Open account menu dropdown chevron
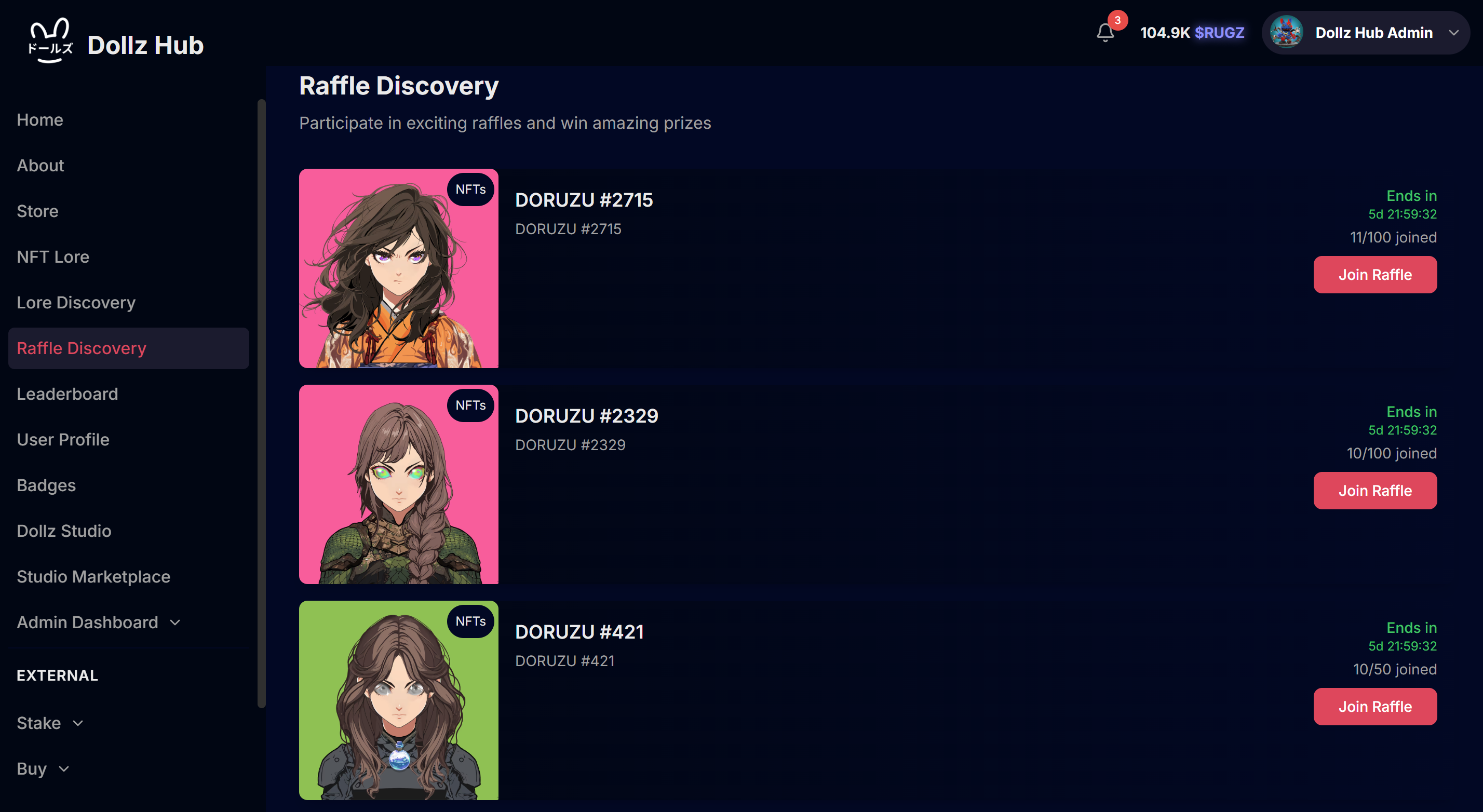1483x812 pixels. 1453,33
